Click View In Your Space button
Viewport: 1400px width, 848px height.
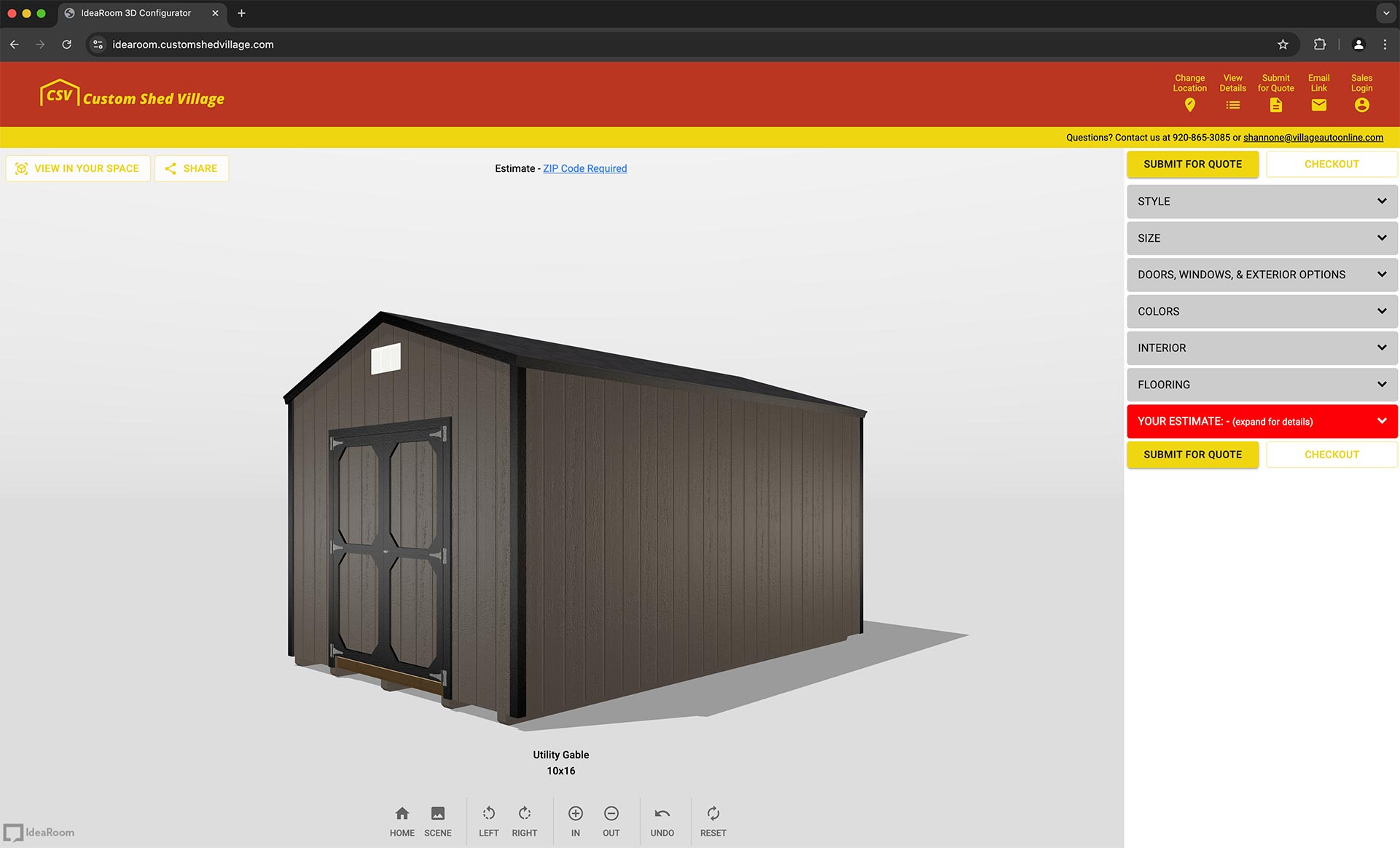coord(78,168)
